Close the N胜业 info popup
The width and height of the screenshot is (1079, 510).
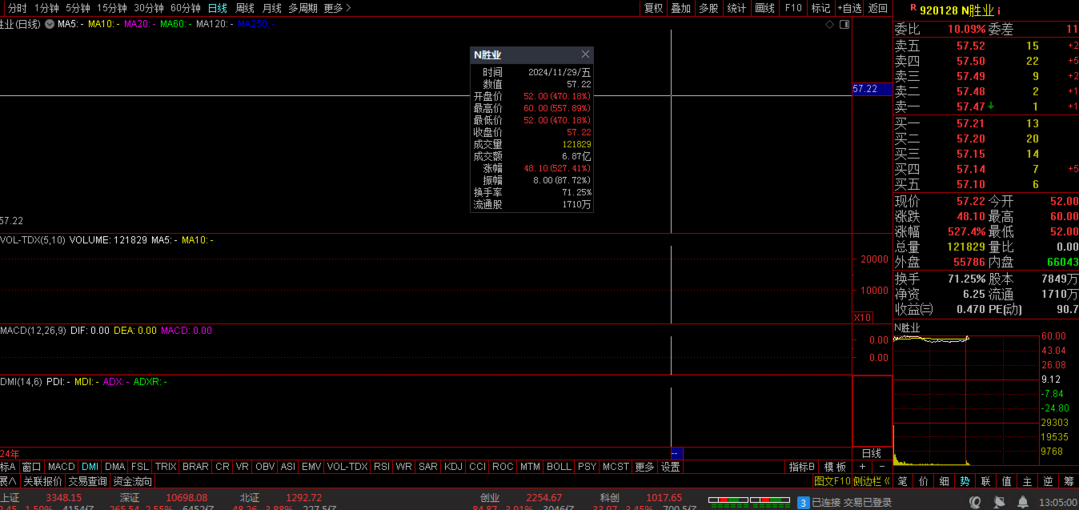tap(585, 54)
